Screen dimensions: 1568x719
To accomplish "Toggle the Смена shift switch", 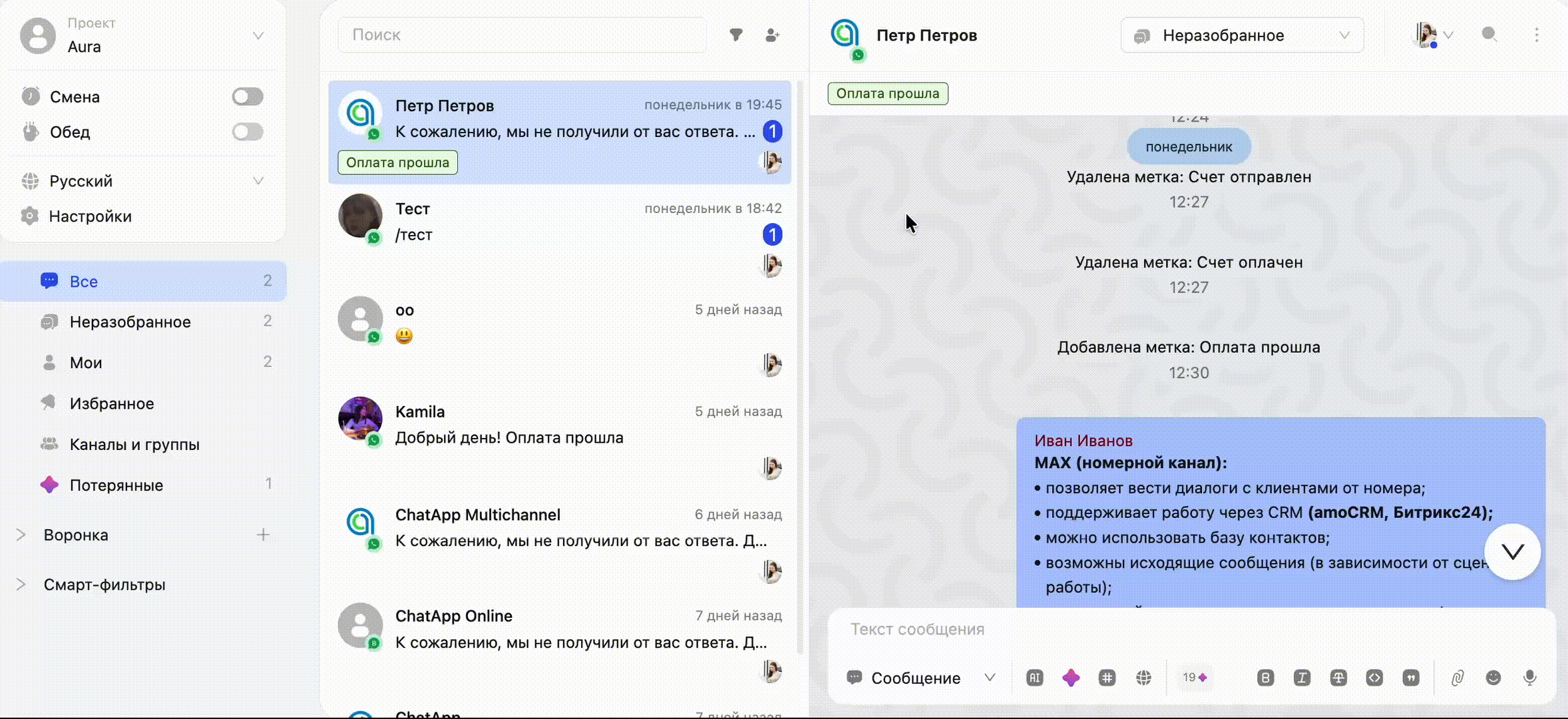I will (x=248, y=97).
